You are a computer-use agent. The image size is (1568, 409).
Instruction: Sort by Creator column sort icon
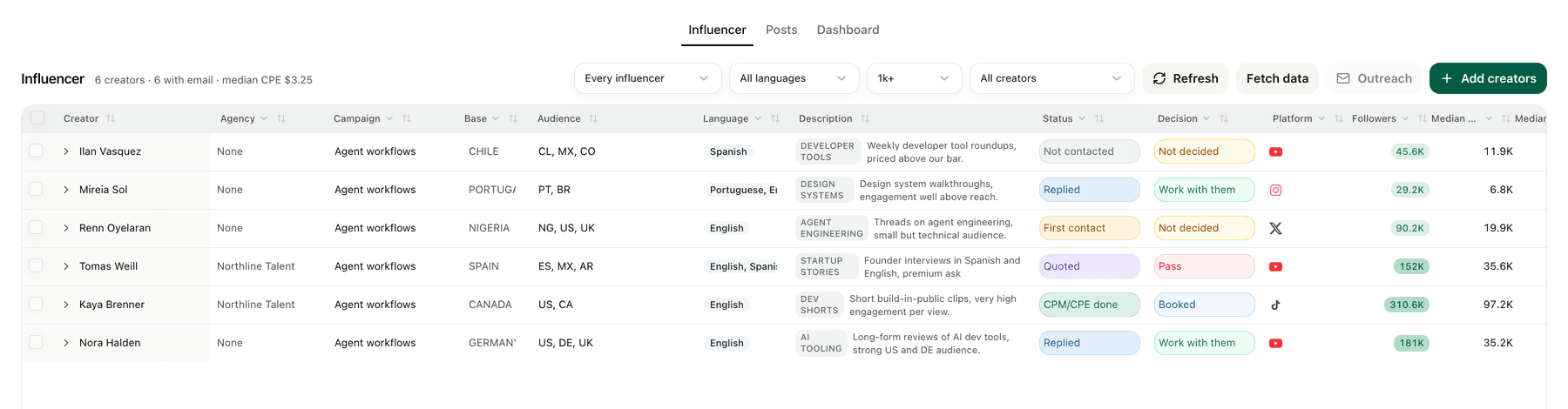[111, 118]
